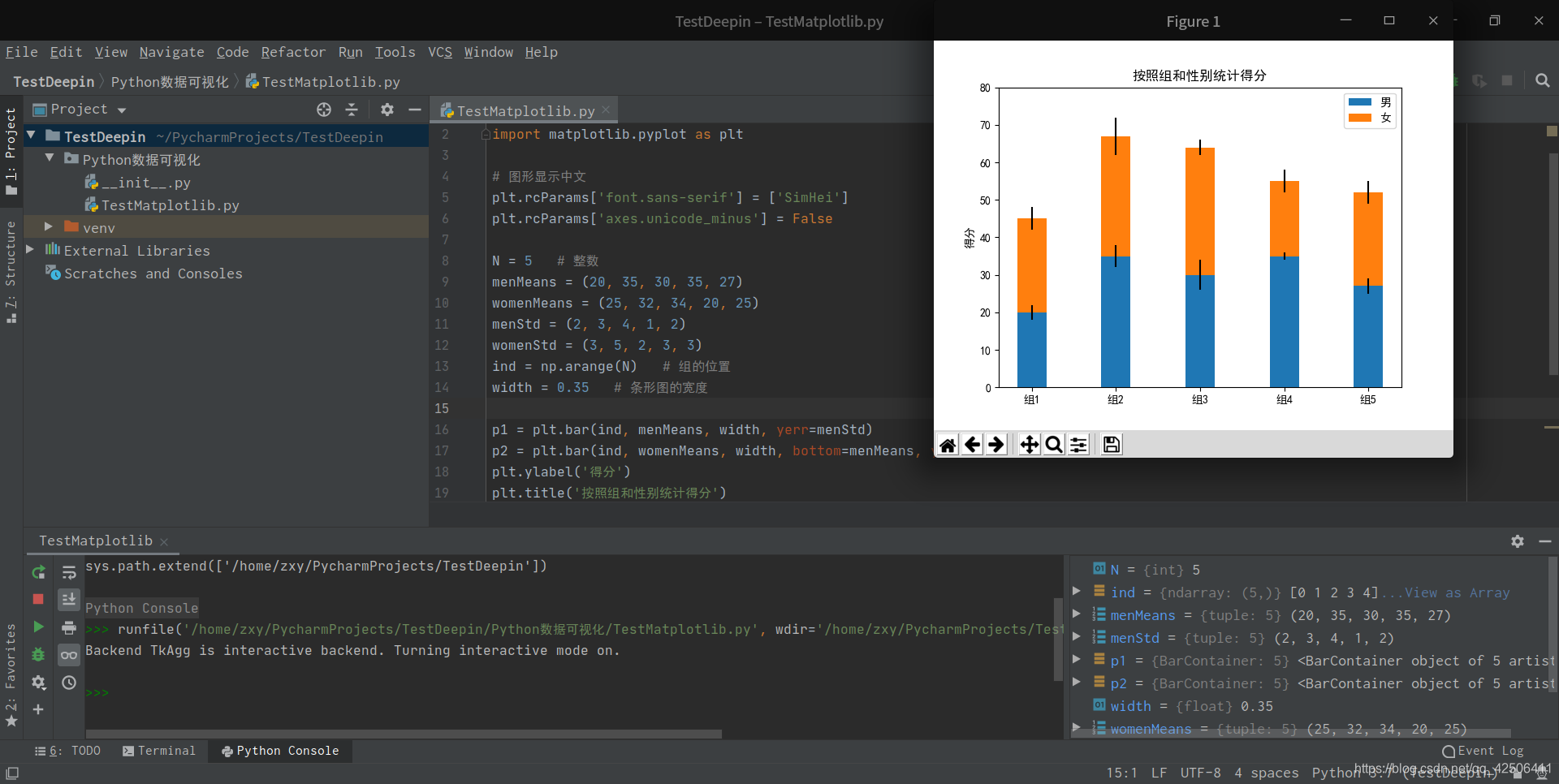Expand the venv folder in project tree
Image resolution: width=1559 pixels, height=784 pixels.
(x=49, y=227)
